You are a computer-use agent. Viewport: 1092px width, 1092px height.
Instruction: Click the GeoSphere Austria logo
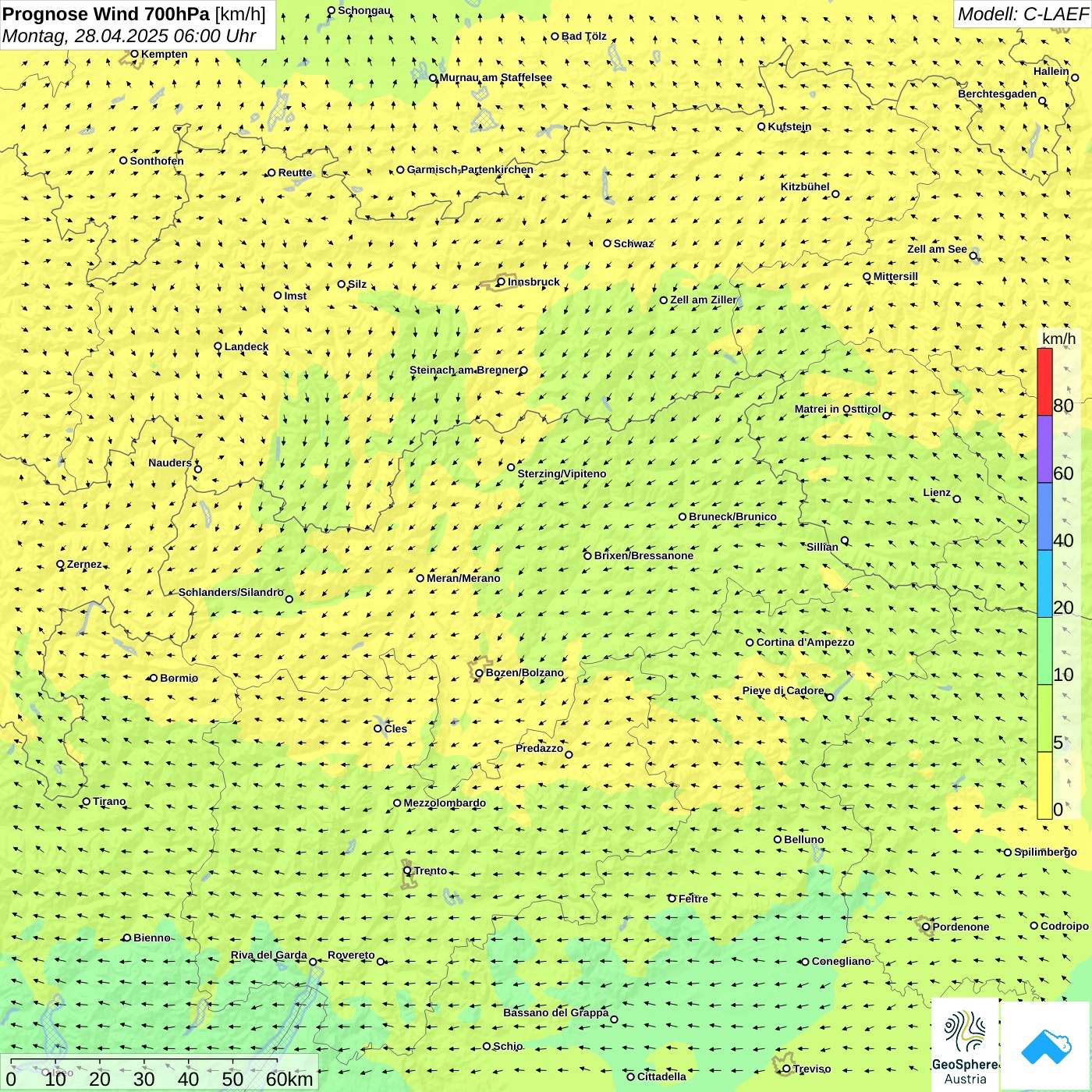(x=965, y=1045)
